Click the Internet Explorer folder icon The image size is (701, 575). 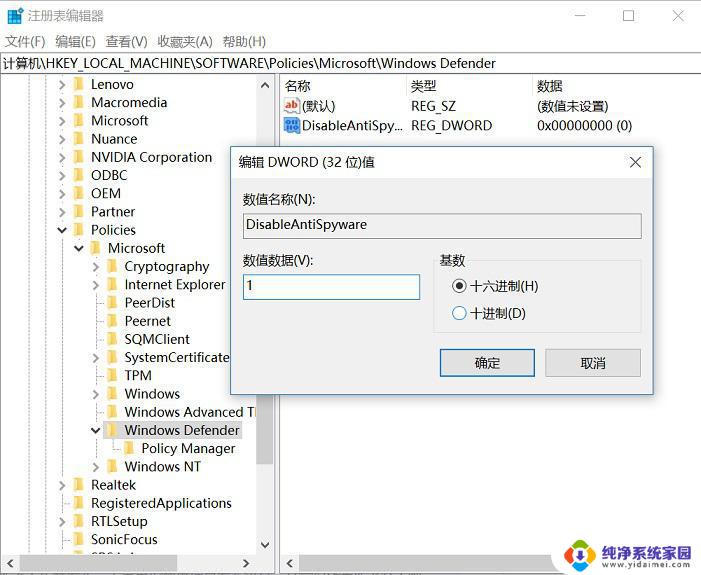point(112,284)
